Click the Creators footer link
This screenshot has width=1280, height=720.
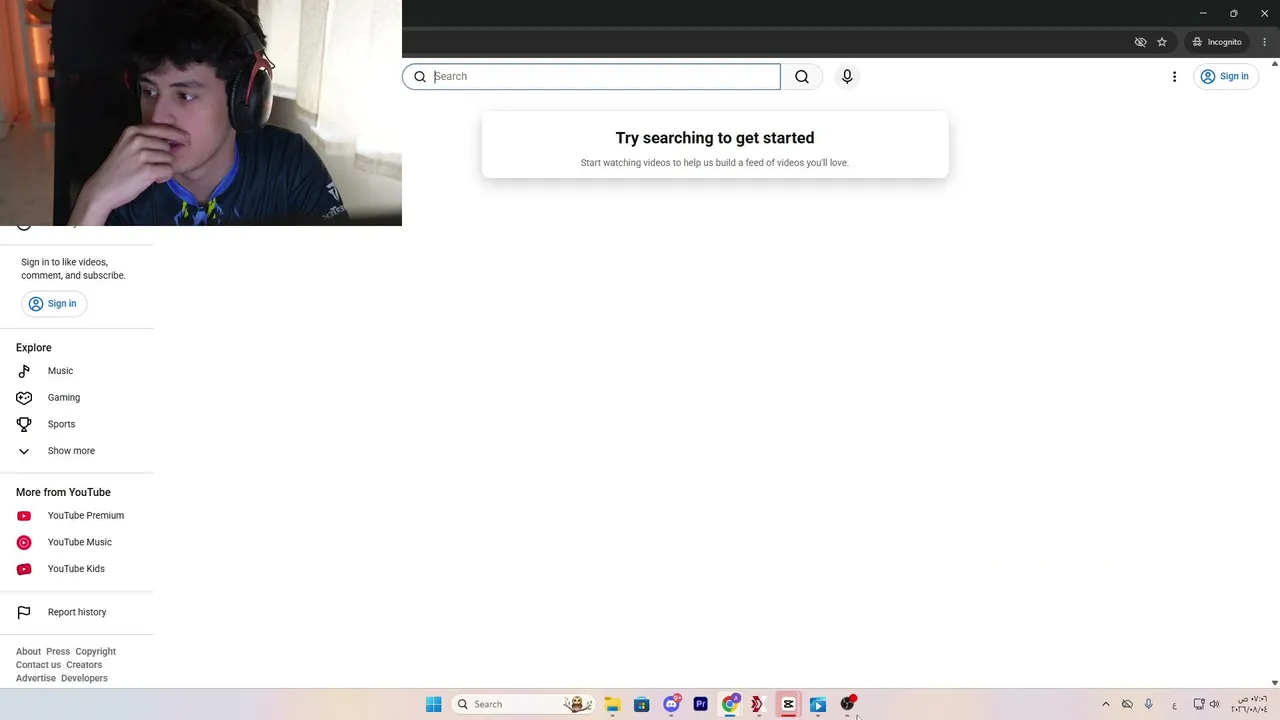[x=84, y=665]
